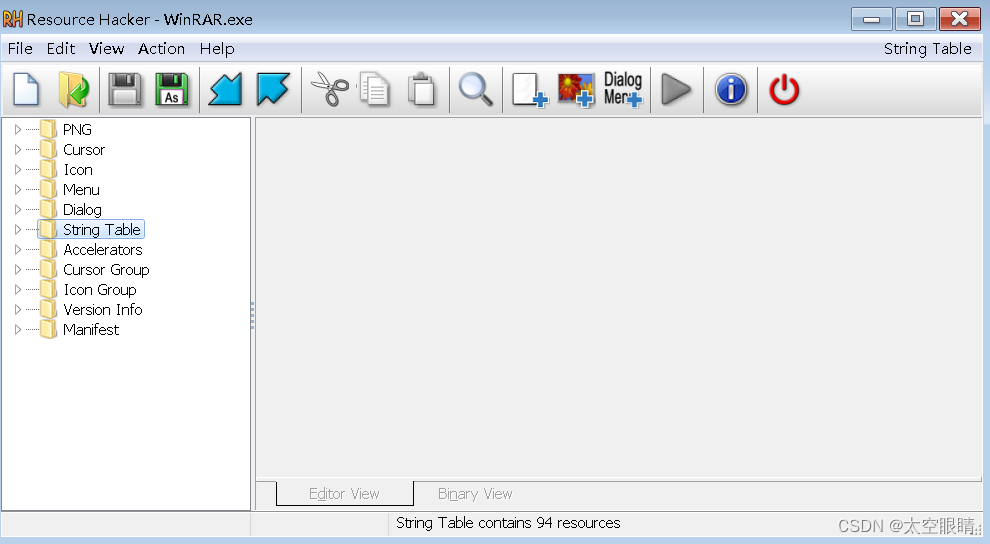Viewport: 990px width, 544px height.
Task: Click the 'String Table' label in the menu bar
Action: (x=927, y=49)
